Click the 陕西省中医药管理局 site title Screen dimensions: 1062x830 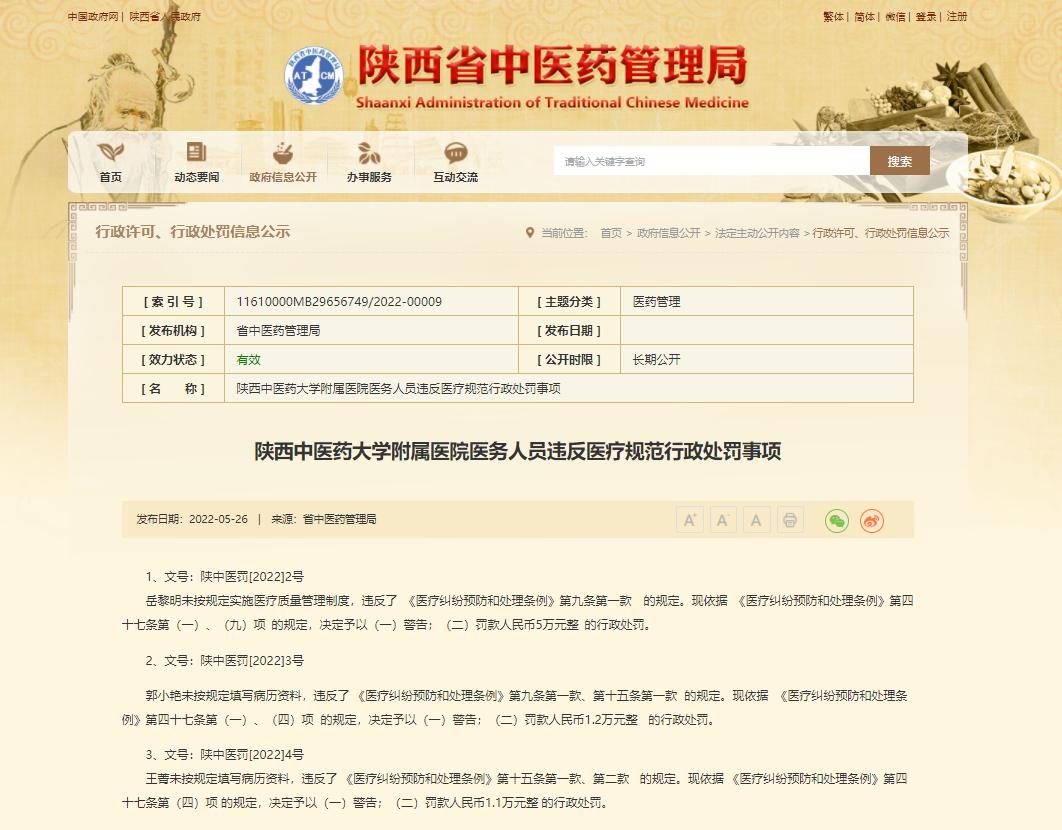point(552,66)
